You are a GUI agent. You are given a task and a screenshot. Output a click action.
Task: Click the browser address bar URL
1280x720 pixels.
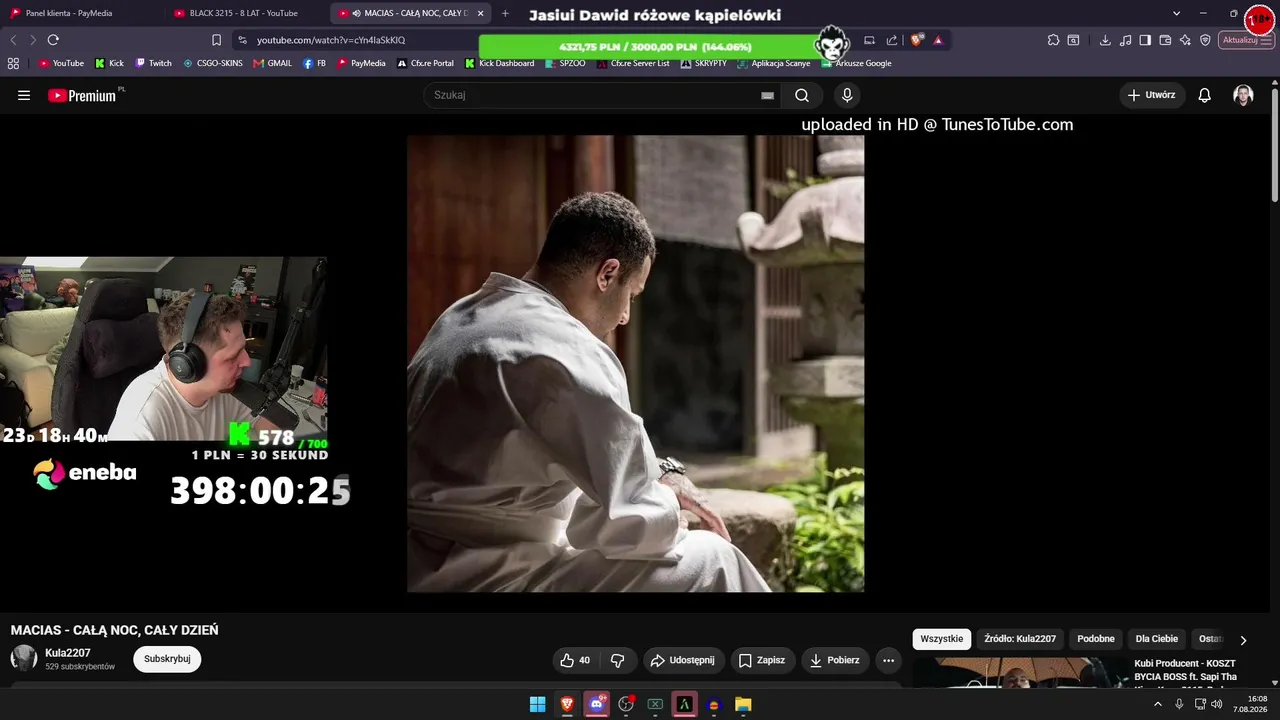(x=331, y=40)
